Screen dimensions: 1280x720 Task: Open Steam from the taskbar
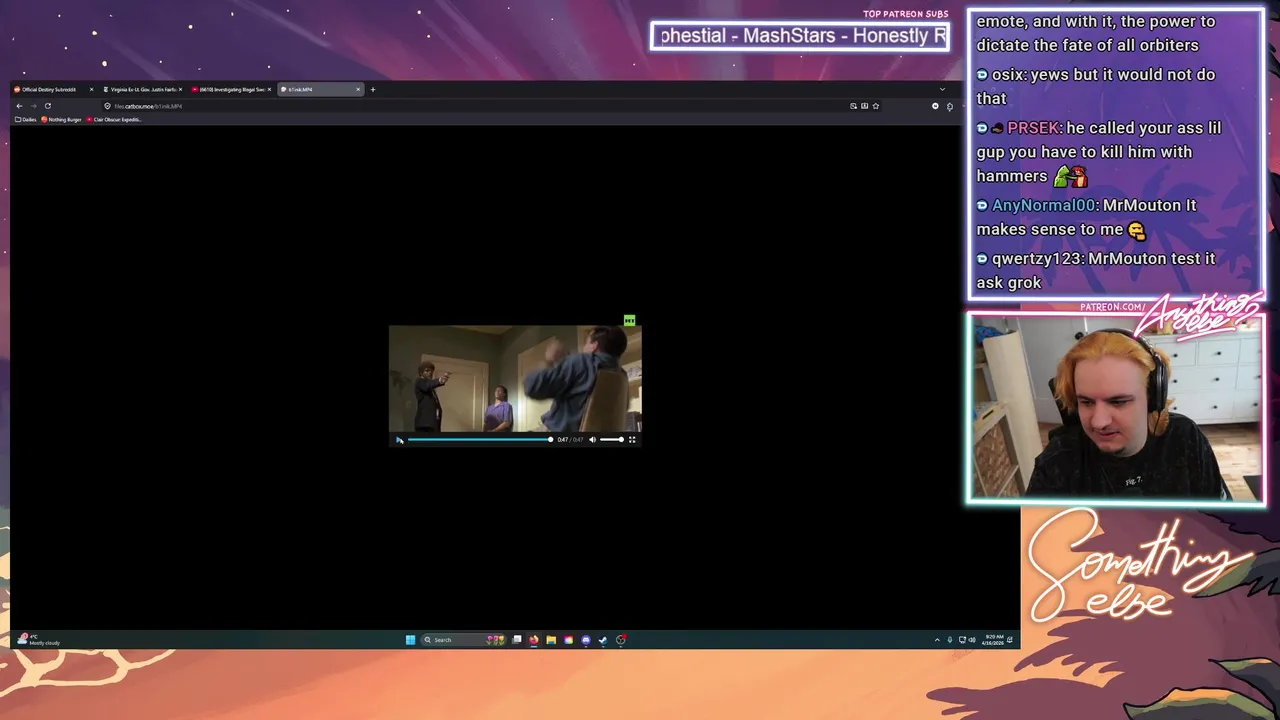[x=602, y=640]
